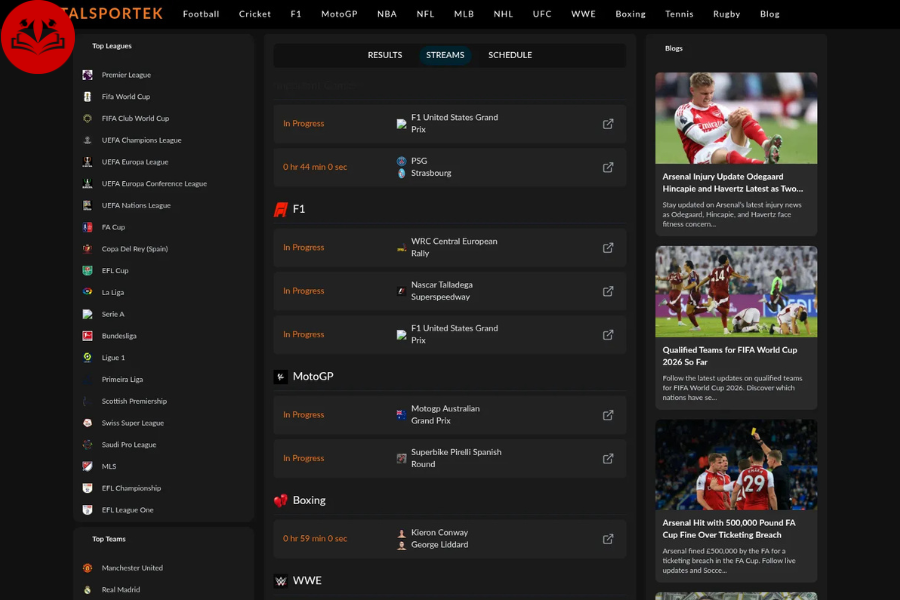This screenshot has width=900, height=600.
Task: Click the MotoGP section logo icon
Action: 281,377
